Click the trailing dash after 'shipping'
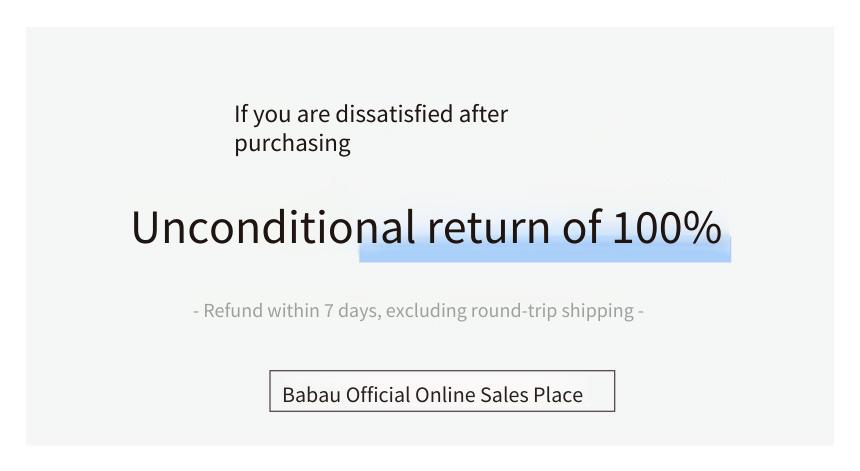Image resolution: width=860 pixels, height=471 pixels. point(641,311)
